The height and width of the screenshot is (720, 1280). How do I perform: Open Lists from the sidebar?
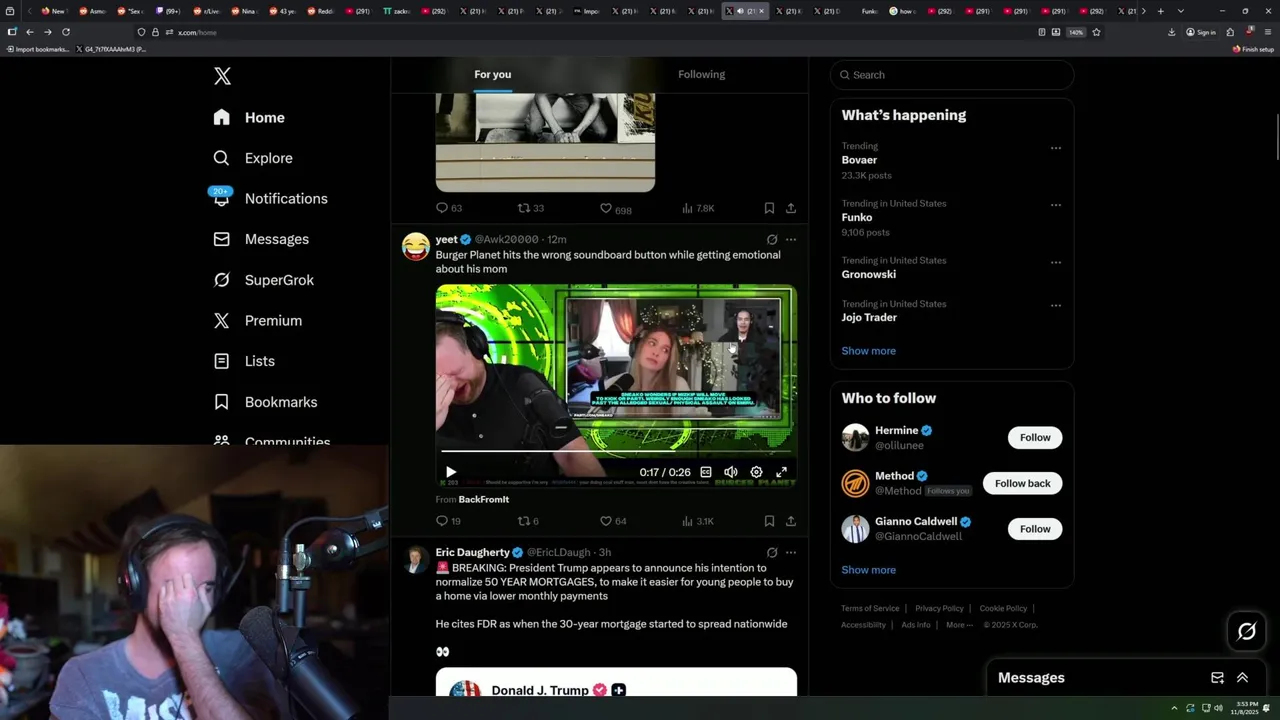point(245,361)
